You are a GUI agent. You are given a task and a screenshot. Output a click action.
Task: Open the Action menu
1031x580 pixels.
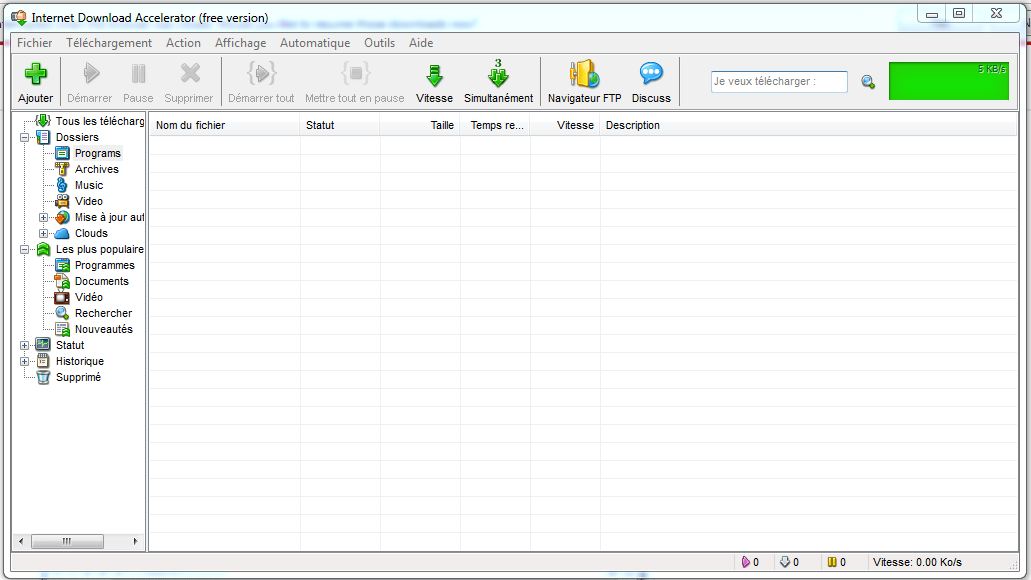coord(183,43)
